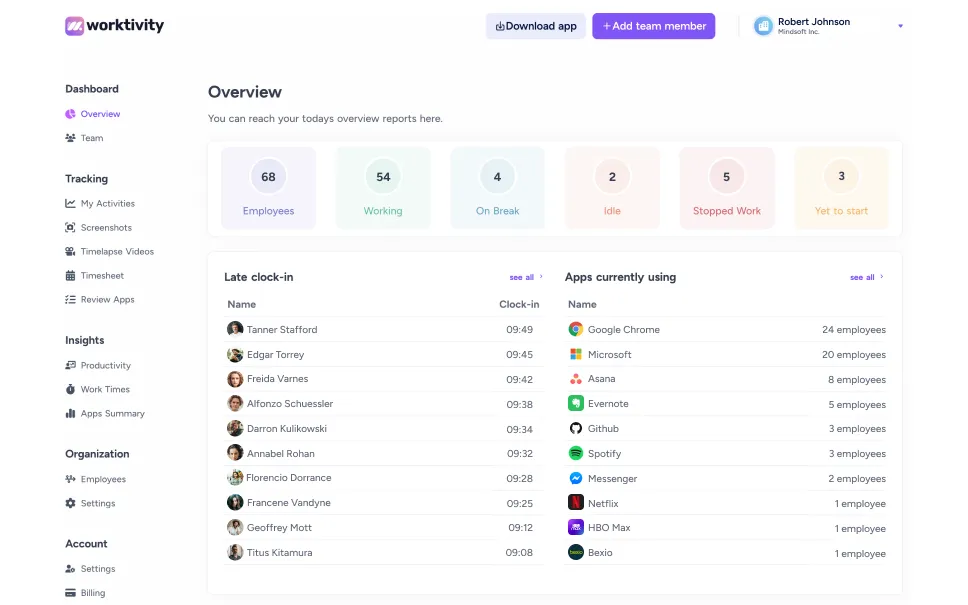
Task: Click the Worktivity logo
Action: pyautogui.click(x=114, y=25)
